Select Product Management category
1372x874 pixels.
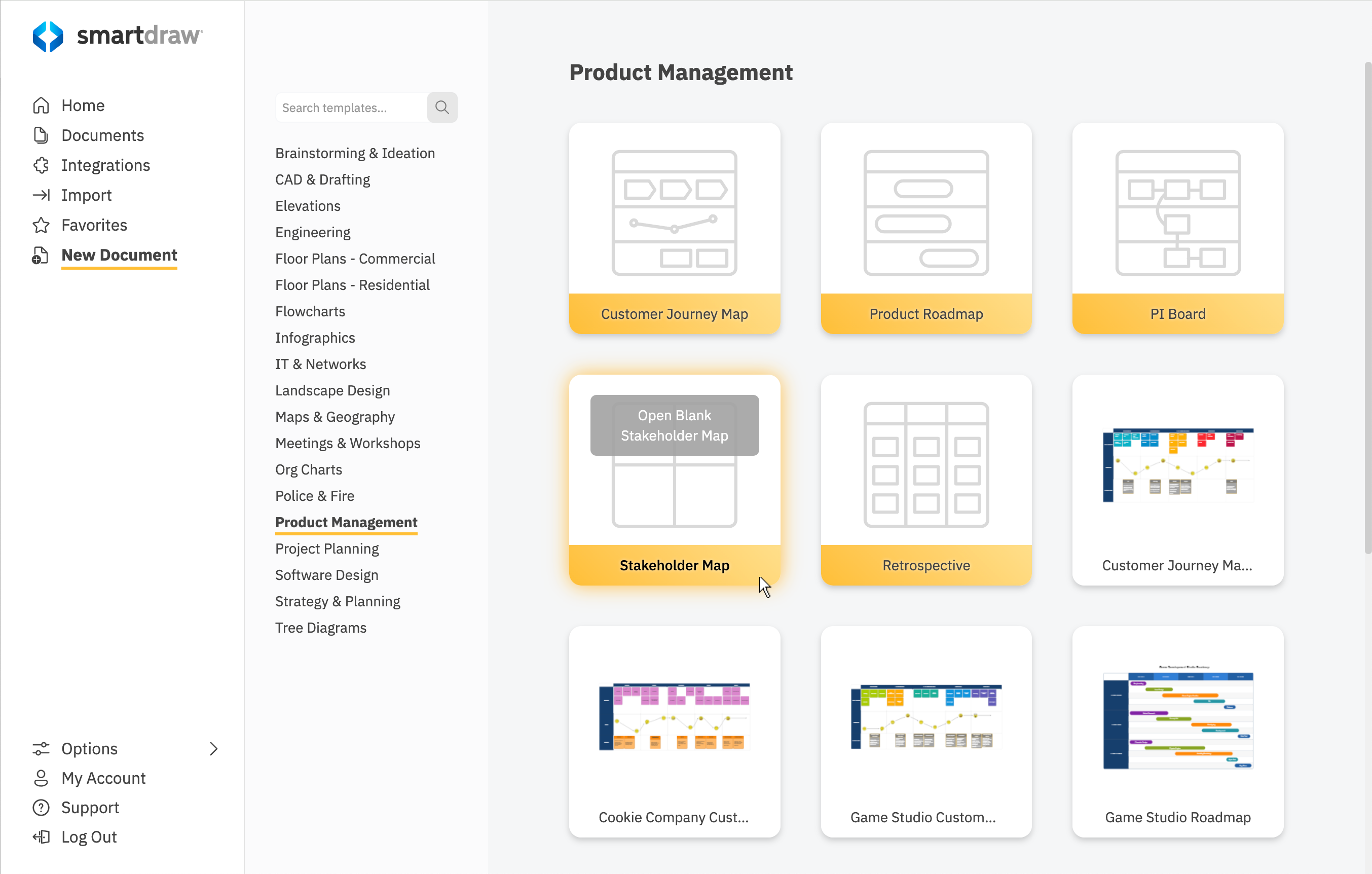(346, 522)
